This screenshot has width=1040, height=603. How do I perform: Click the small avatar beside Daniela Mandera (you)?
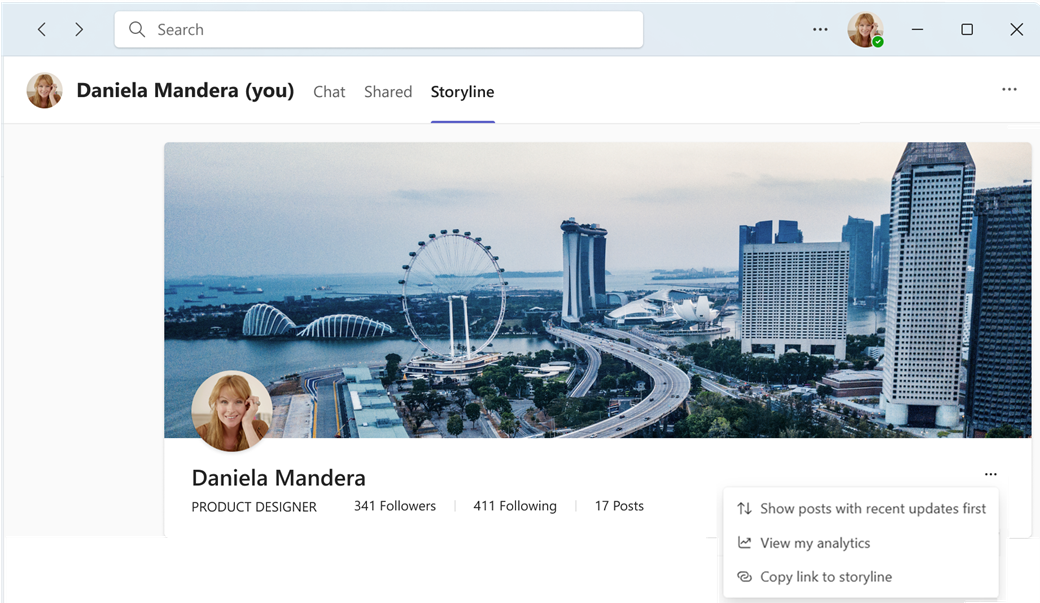coord(44,91)
